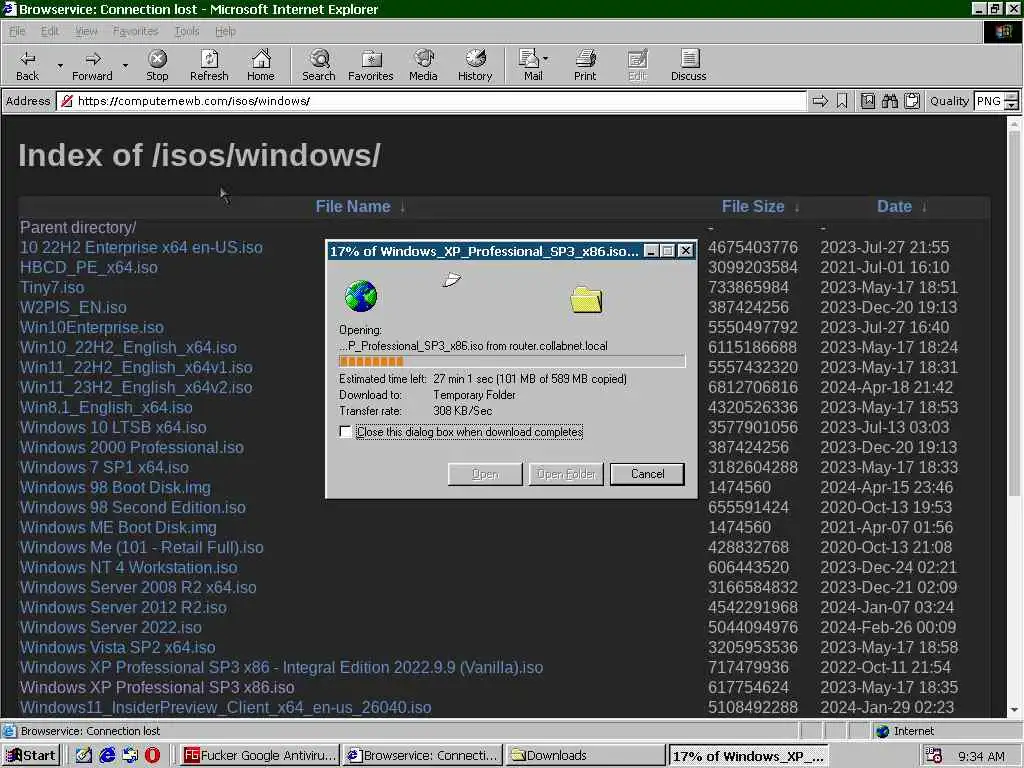Open the Parent directory link
The width and height of the screenshot is (1024, 768).
(78, 227)
